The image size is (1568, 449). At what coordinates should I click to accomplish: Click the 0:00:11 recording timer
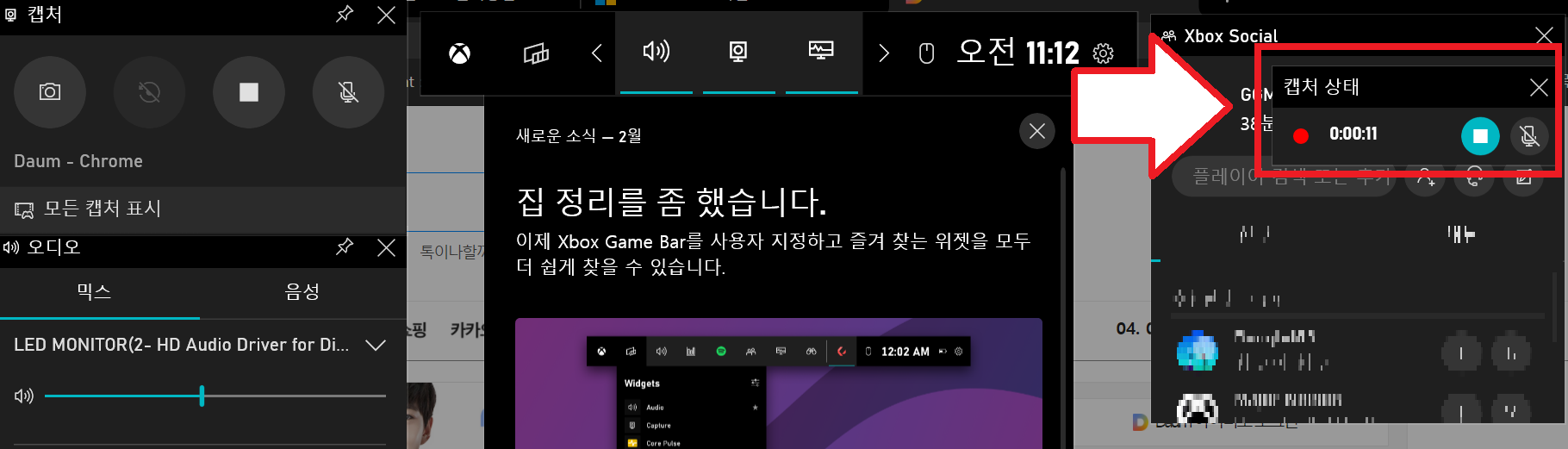(x=1353, y=134)
